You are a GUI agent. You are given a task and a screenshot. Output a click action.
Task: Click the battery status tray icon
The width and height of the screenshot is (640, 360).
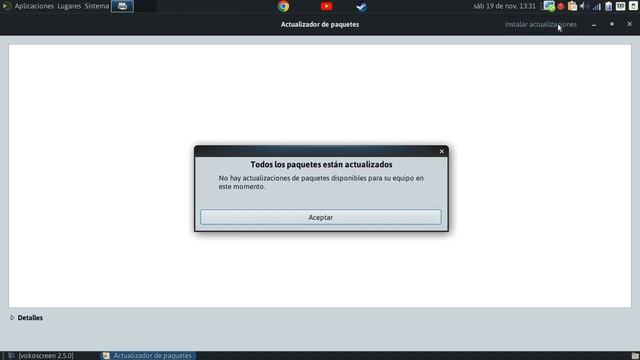(x=609, y=6)
